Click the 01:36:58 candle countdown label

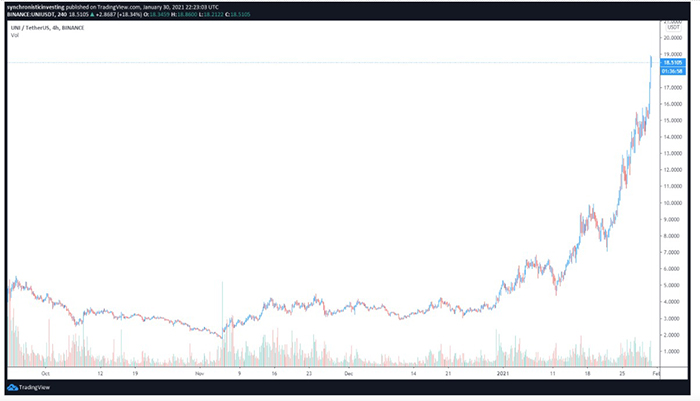pos(673,71)
